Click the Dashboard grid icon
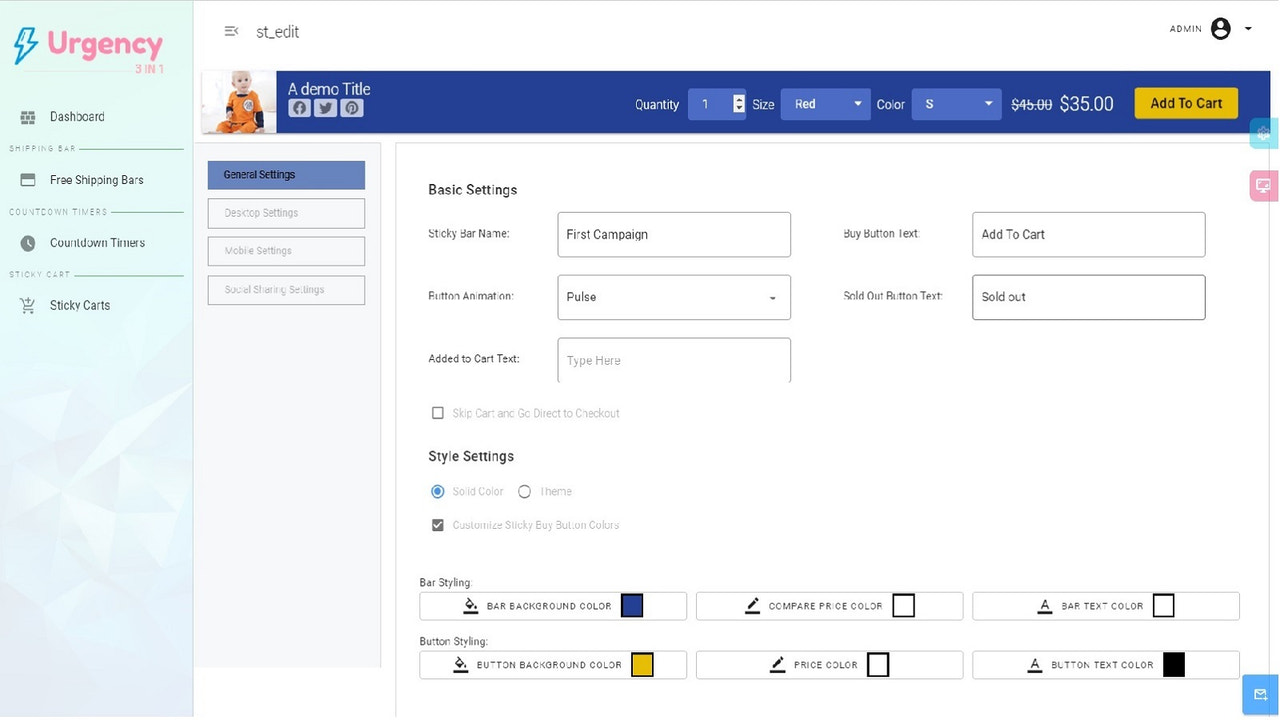 coord(28,117)
